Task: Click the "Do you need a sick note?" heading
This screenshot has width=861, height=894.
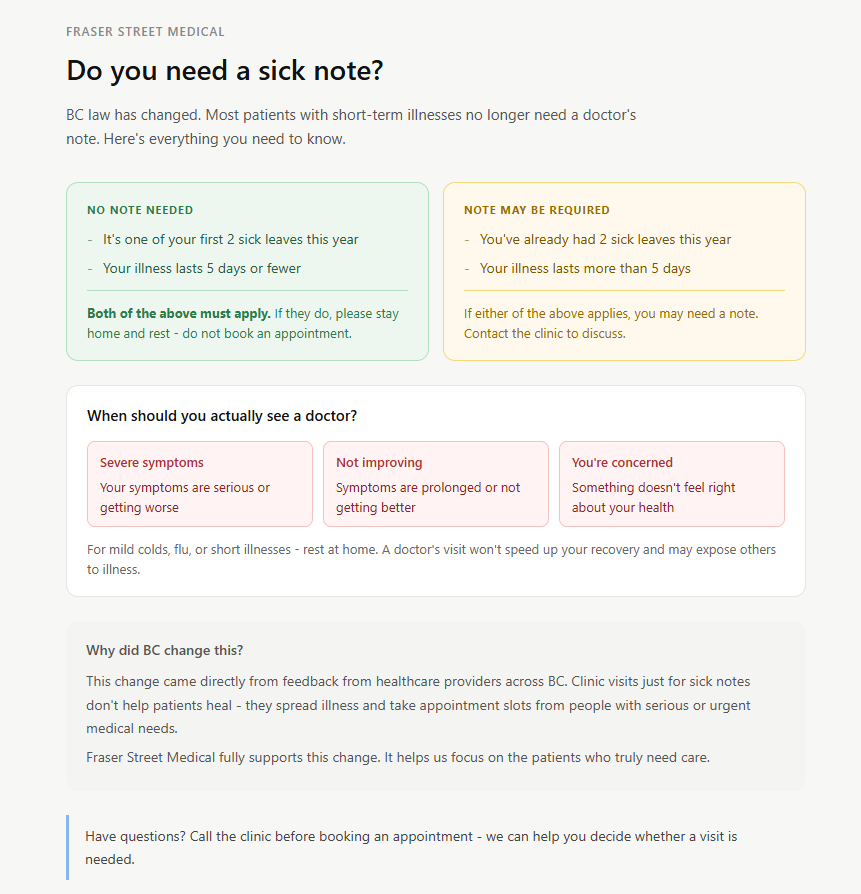Action: [225, 71]
